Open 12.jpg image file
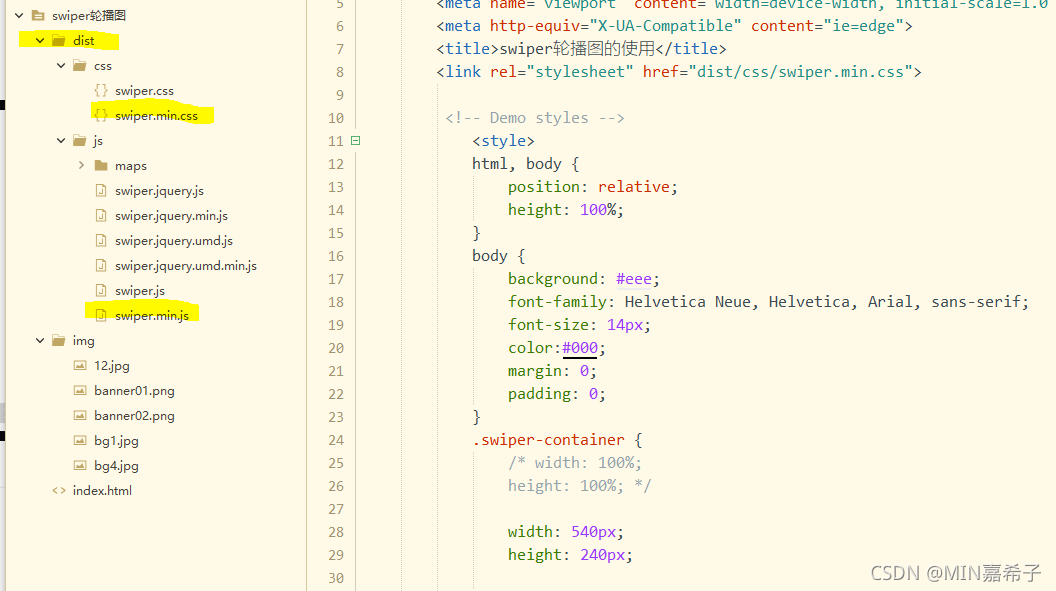 112,366
